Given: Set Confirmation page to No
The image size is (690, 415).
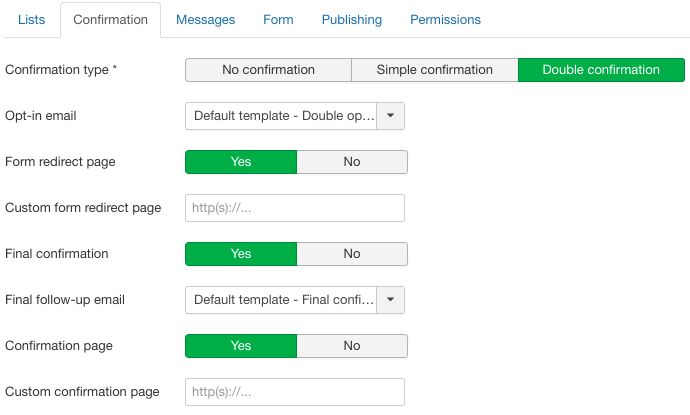Looking at the screenshot, I should coord(352,346).
